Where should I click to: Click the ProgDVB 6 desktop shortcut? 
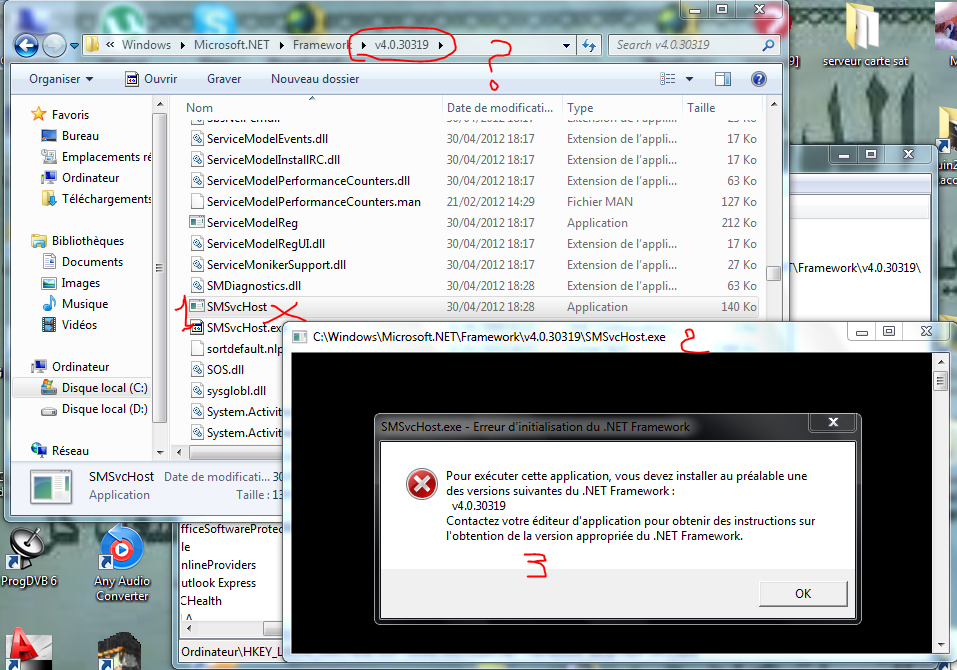(28, 557)
